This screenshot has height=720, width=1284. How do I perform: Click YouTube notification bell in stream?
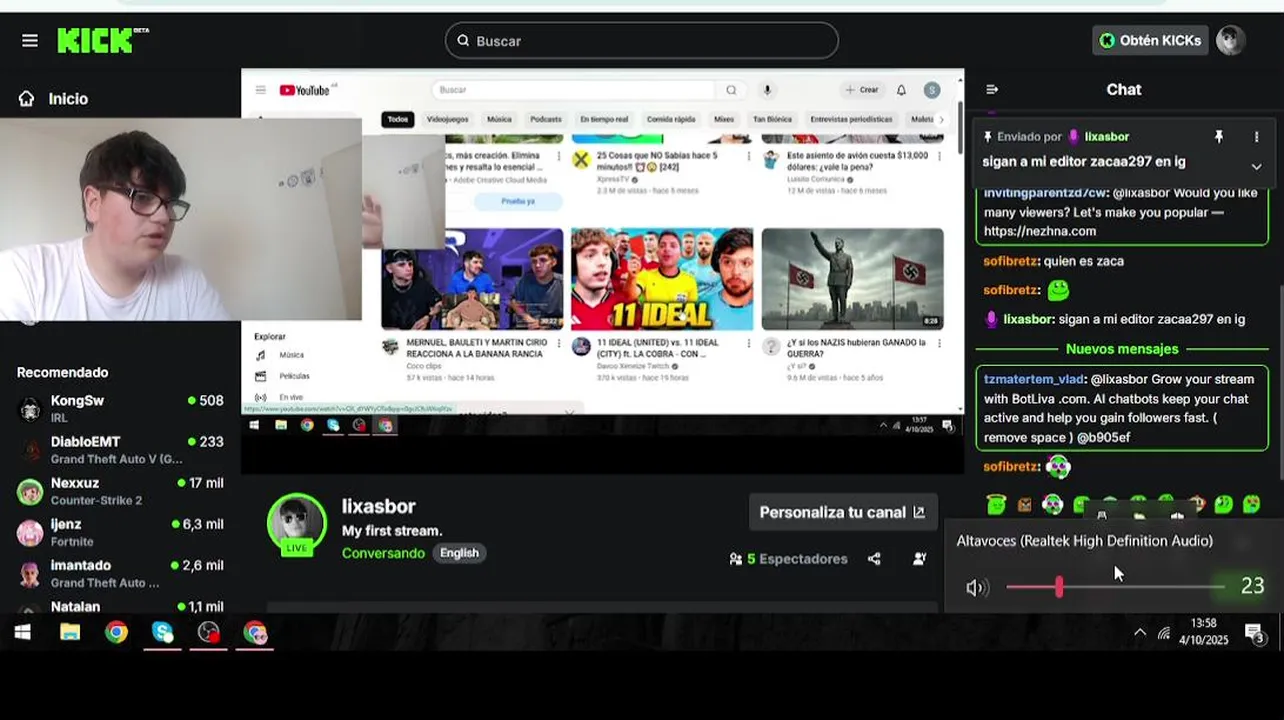click(x=901, y=90)
